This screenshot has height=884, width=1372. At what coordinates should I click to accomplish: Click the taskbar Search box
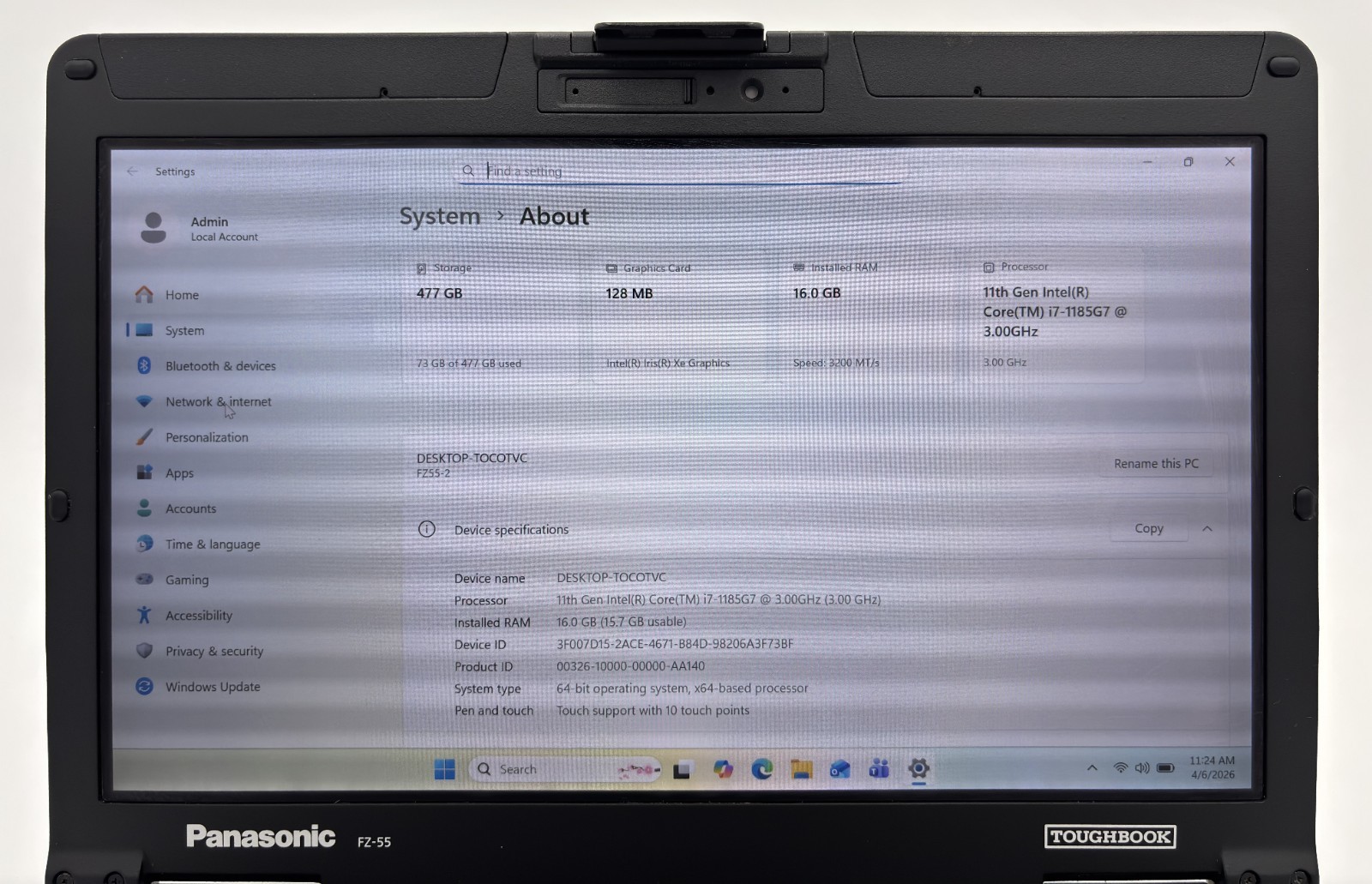tap(566, 770)
